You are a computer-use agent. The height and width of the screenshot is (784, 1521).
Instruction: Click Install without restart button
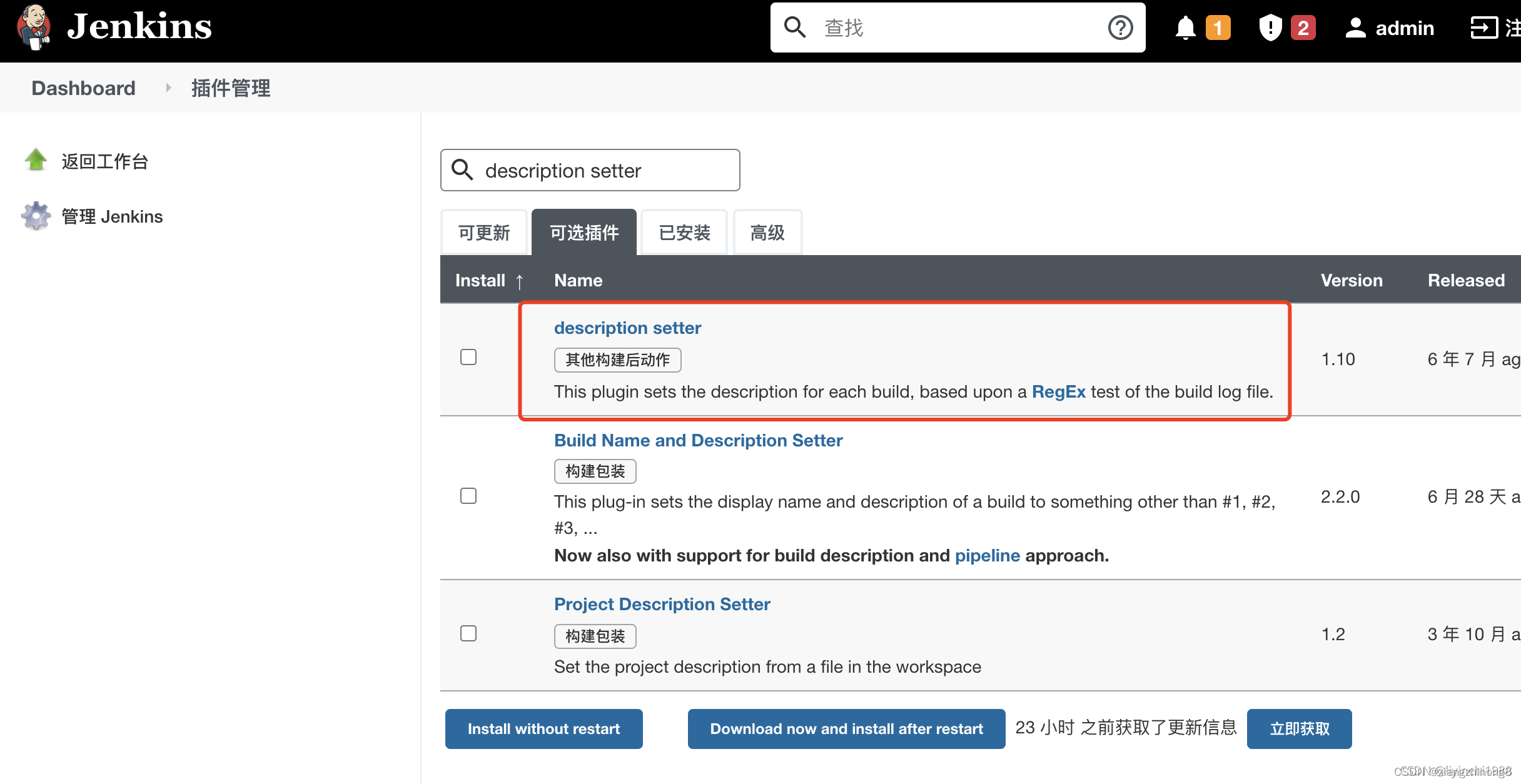[x=543, y=729]
